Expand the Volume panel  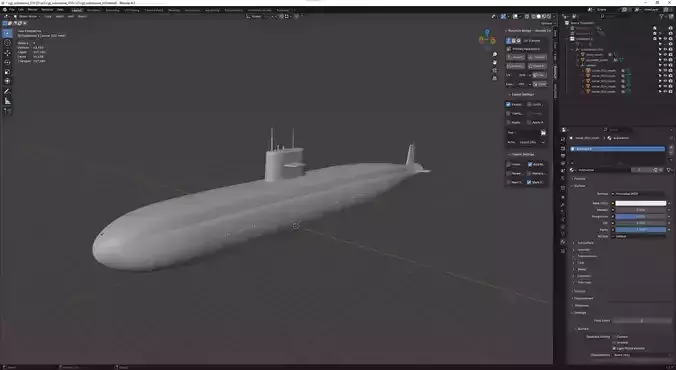pos(579,291)
